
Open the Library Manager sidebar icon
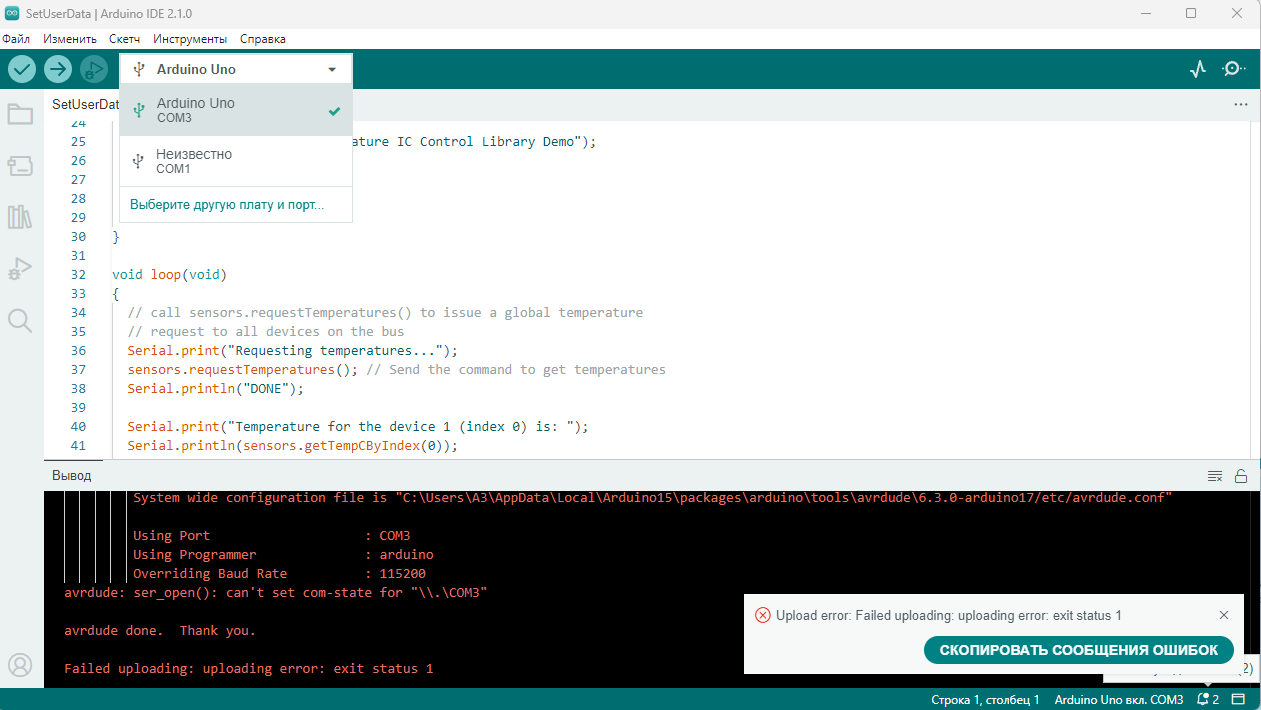point(20,217)
